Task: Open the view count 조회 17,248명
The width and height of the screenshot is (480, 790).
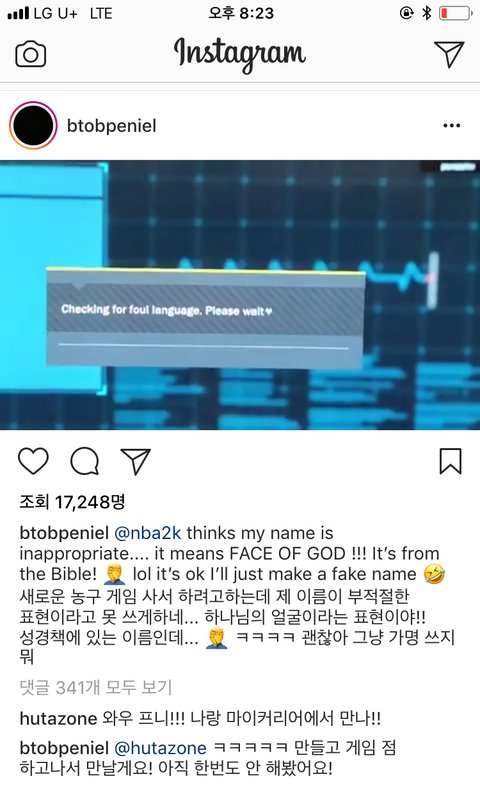Action: pyautogui.click(x=72, y=501)
